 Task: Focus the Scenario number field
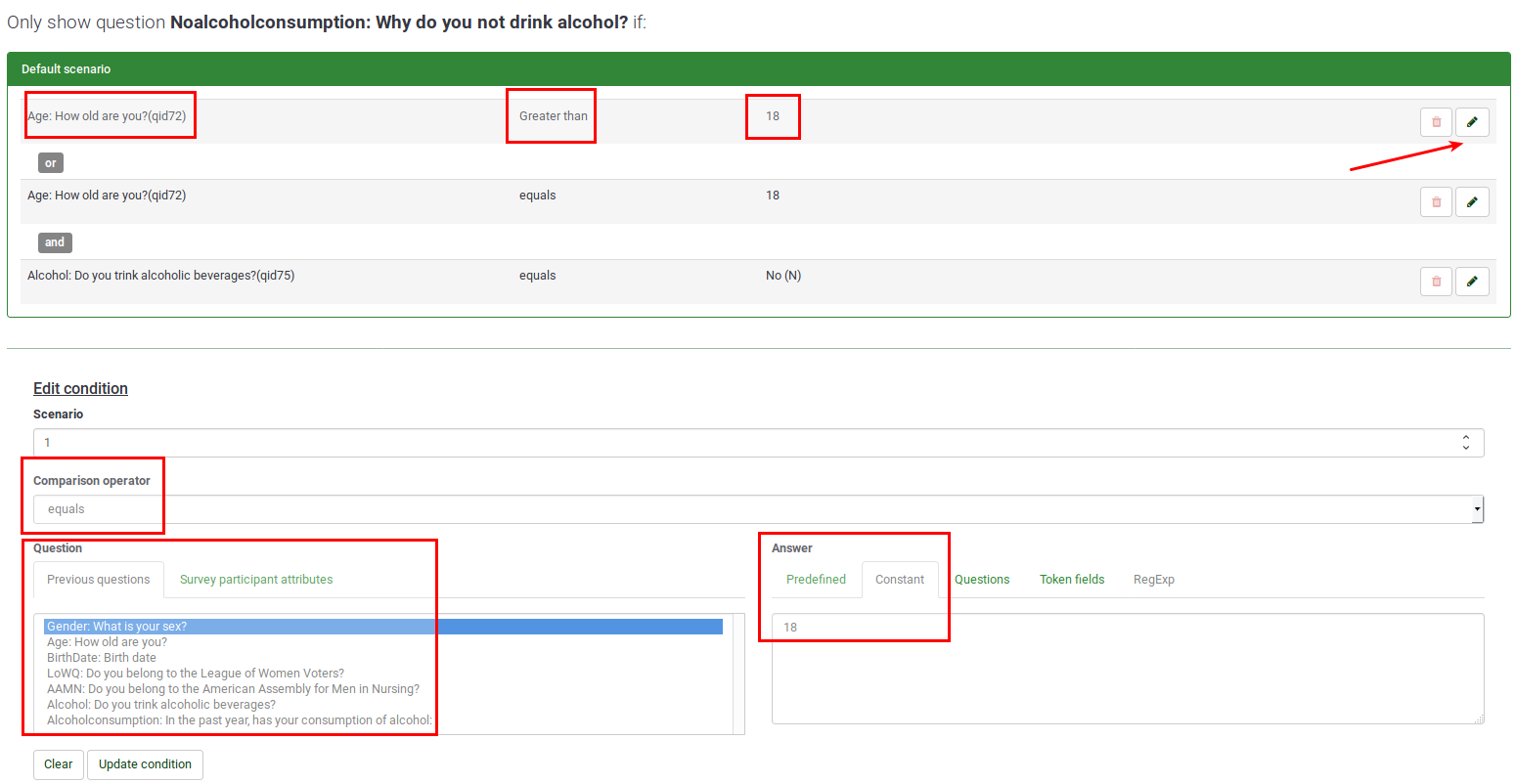pyautogui.click(x=758, y=443)
